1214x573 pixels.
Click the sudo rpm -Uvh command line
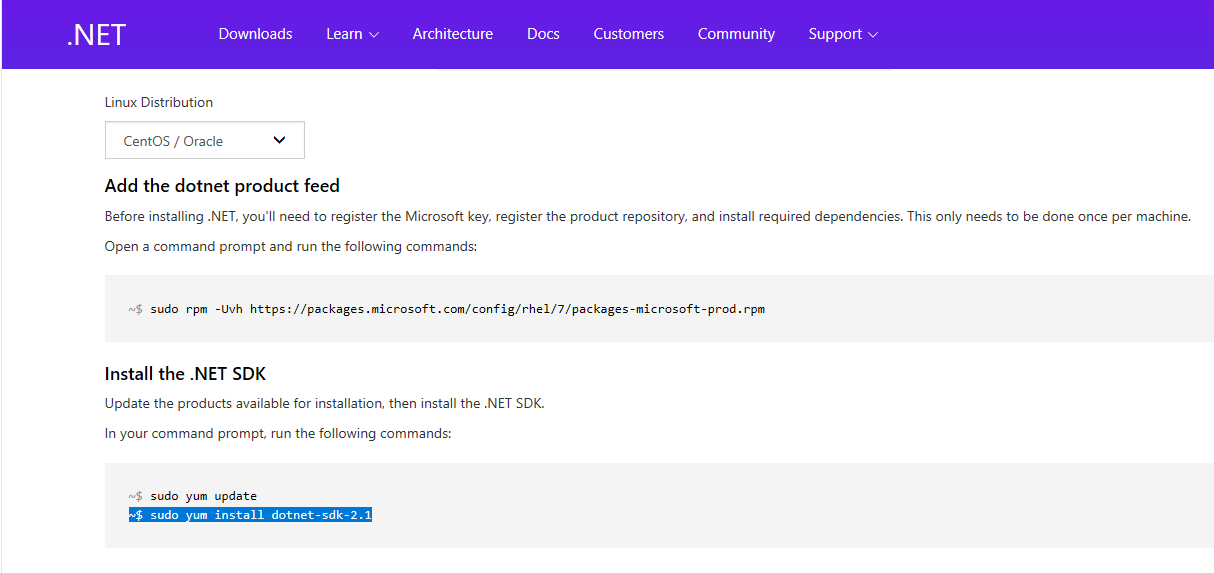pos(447,309)
